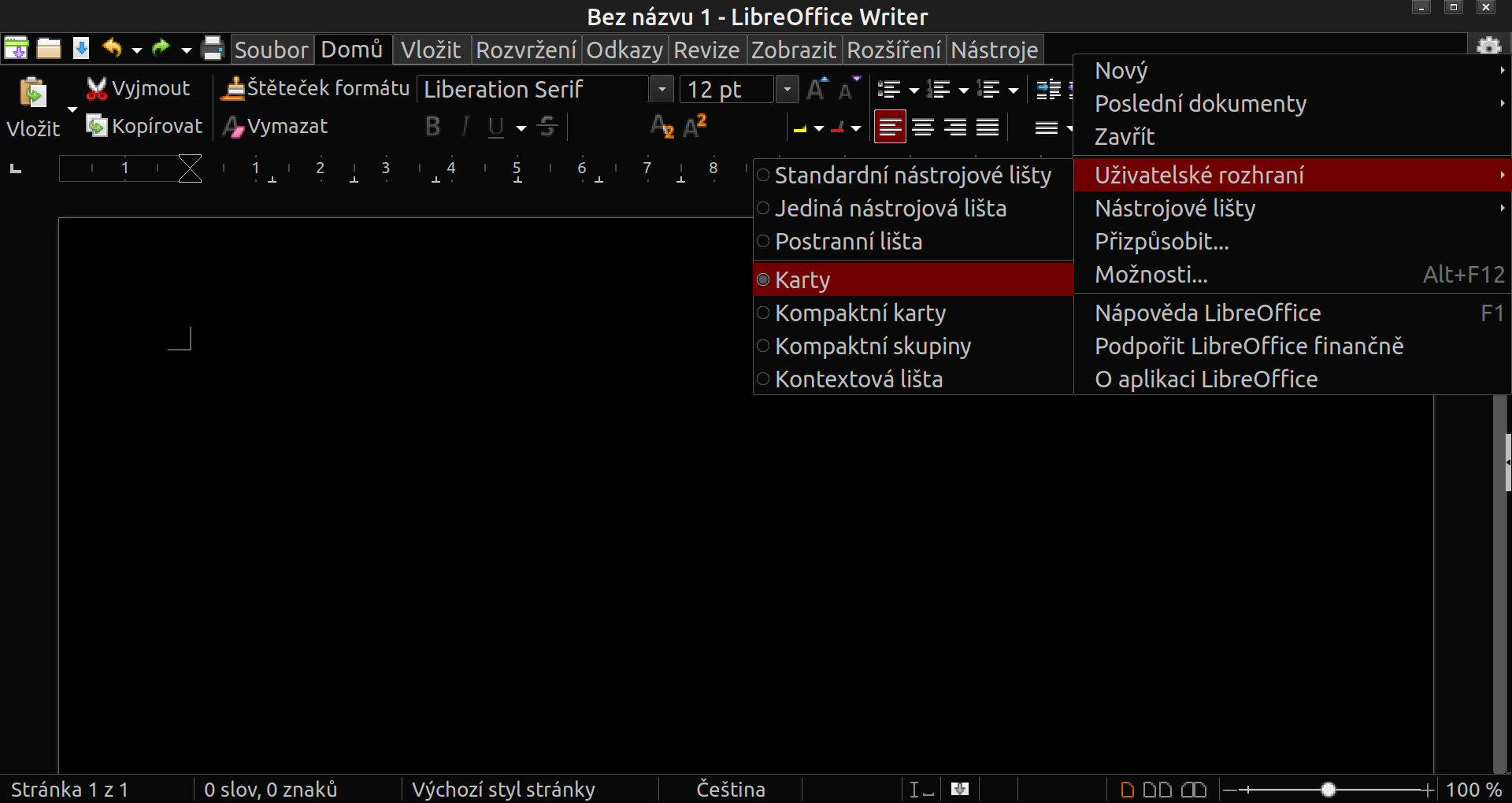Image resolution: width=1512 pixels, height=803 pixels.
Task: Switch to the Rozvržení tab
Action: pos(526,50)
